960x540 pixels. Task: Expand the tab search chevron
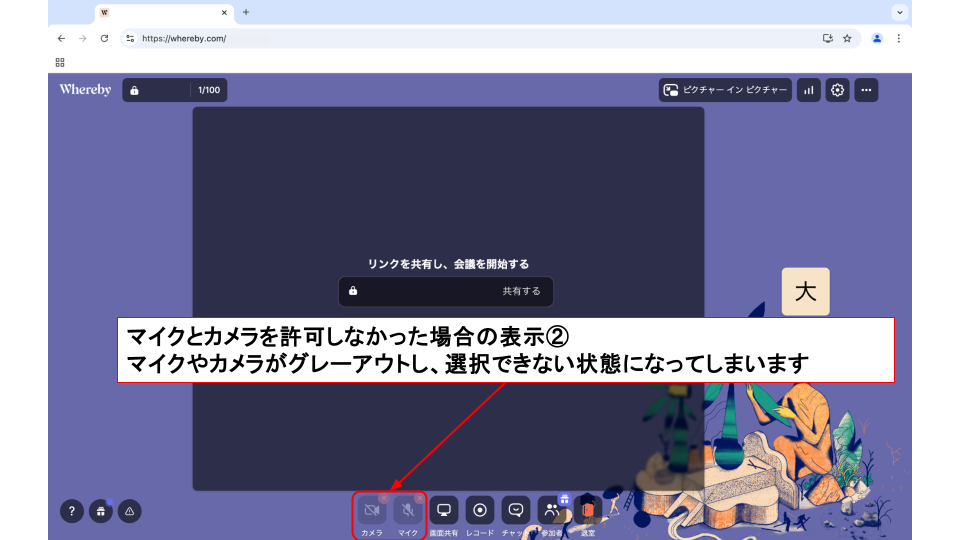pos(900,12)
